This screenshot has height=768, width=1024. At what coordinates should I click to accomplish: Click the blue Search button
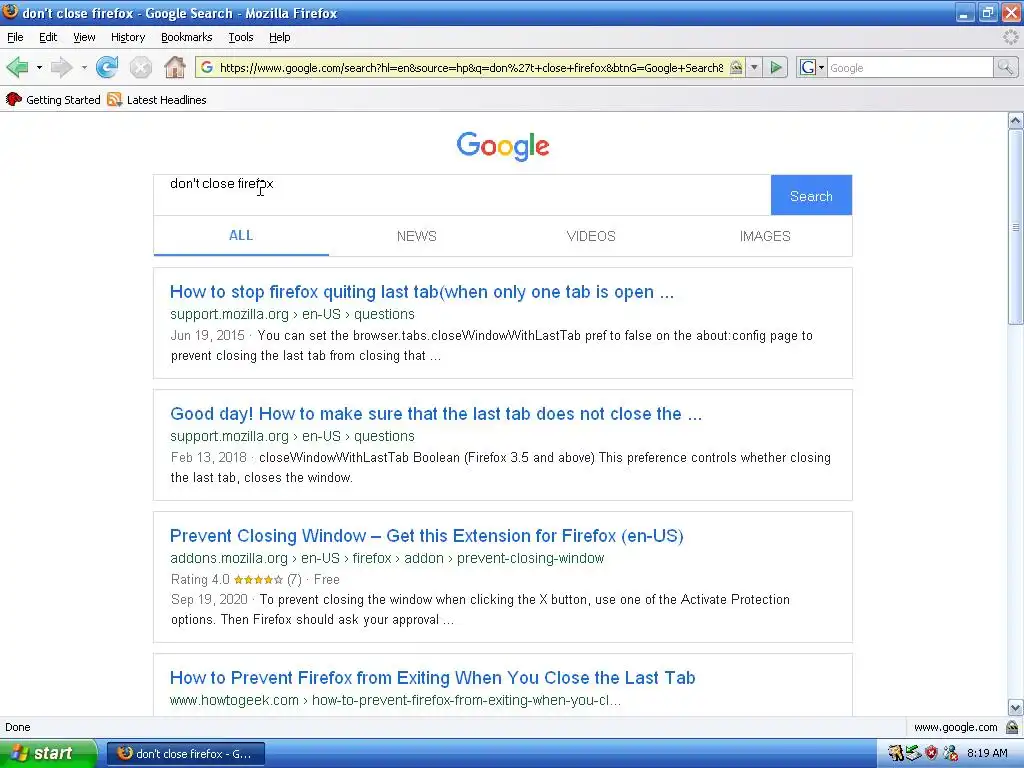point(811,195)
